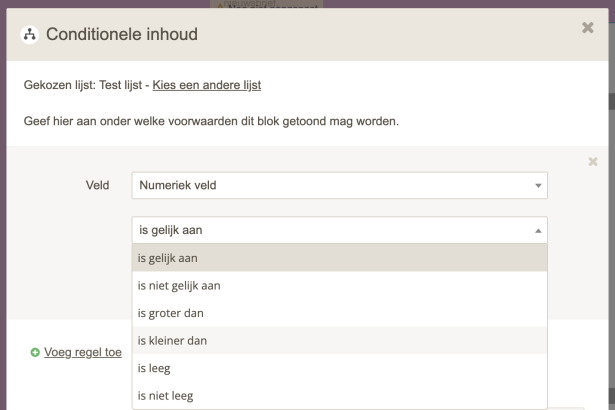Click the 'Kies een andere lijst' link
Image resolution: width=615 pixels, height=410 pixels.
(x=207, y=85)
